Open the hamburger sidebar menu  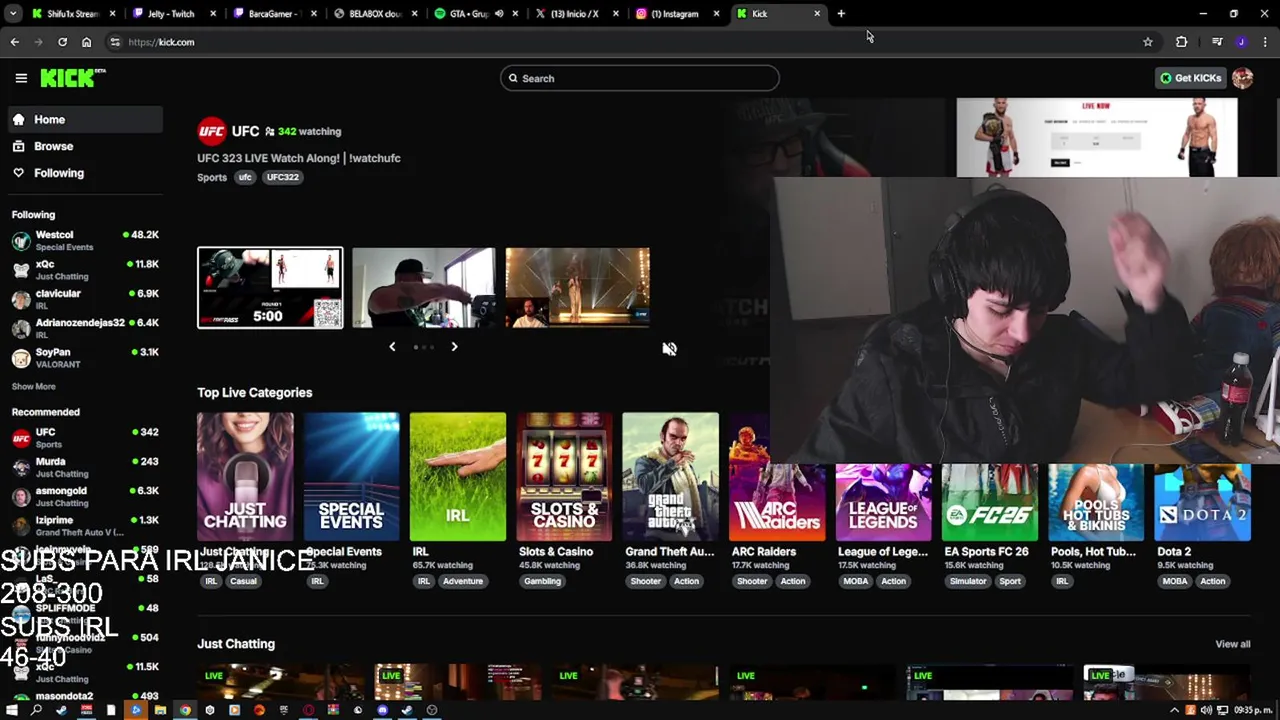click(x=21, y=78)
